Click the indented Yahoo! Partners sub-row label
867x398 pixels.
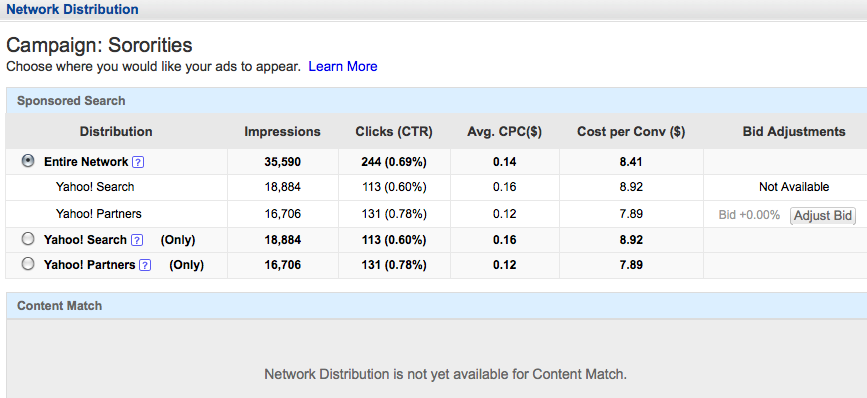pyautogui.click(x=99, y=213)
